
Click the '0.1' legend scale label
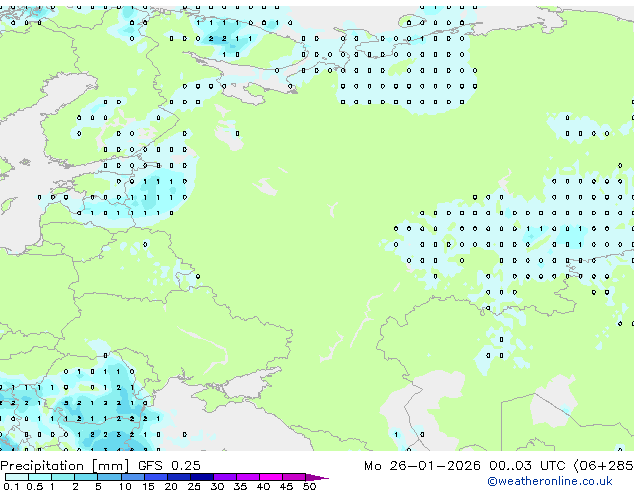[11, 486]
